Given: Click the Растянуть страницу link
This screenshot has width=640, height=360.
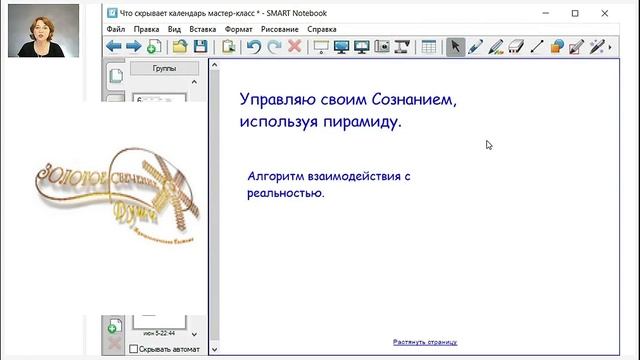Looking at the screenshot, I should [425, 342].
